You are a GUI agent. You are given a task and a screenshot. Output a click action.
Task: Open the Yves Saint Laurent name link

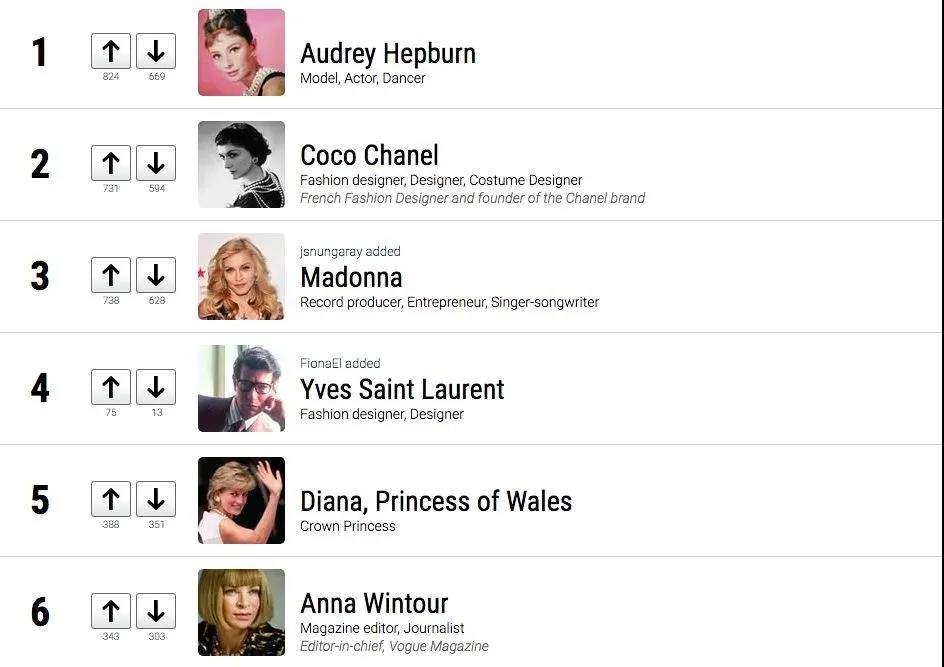click(x=402, y=389)
